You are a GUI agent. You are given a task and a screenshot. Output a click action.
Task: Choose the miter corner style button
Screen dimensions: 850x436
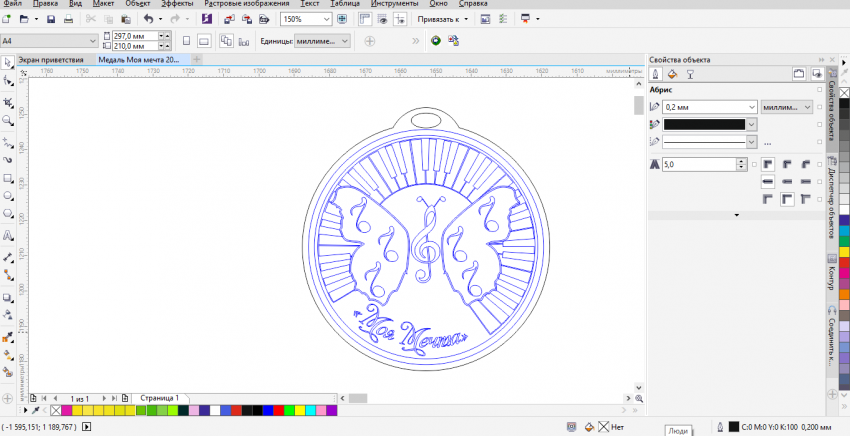(767, 163)
